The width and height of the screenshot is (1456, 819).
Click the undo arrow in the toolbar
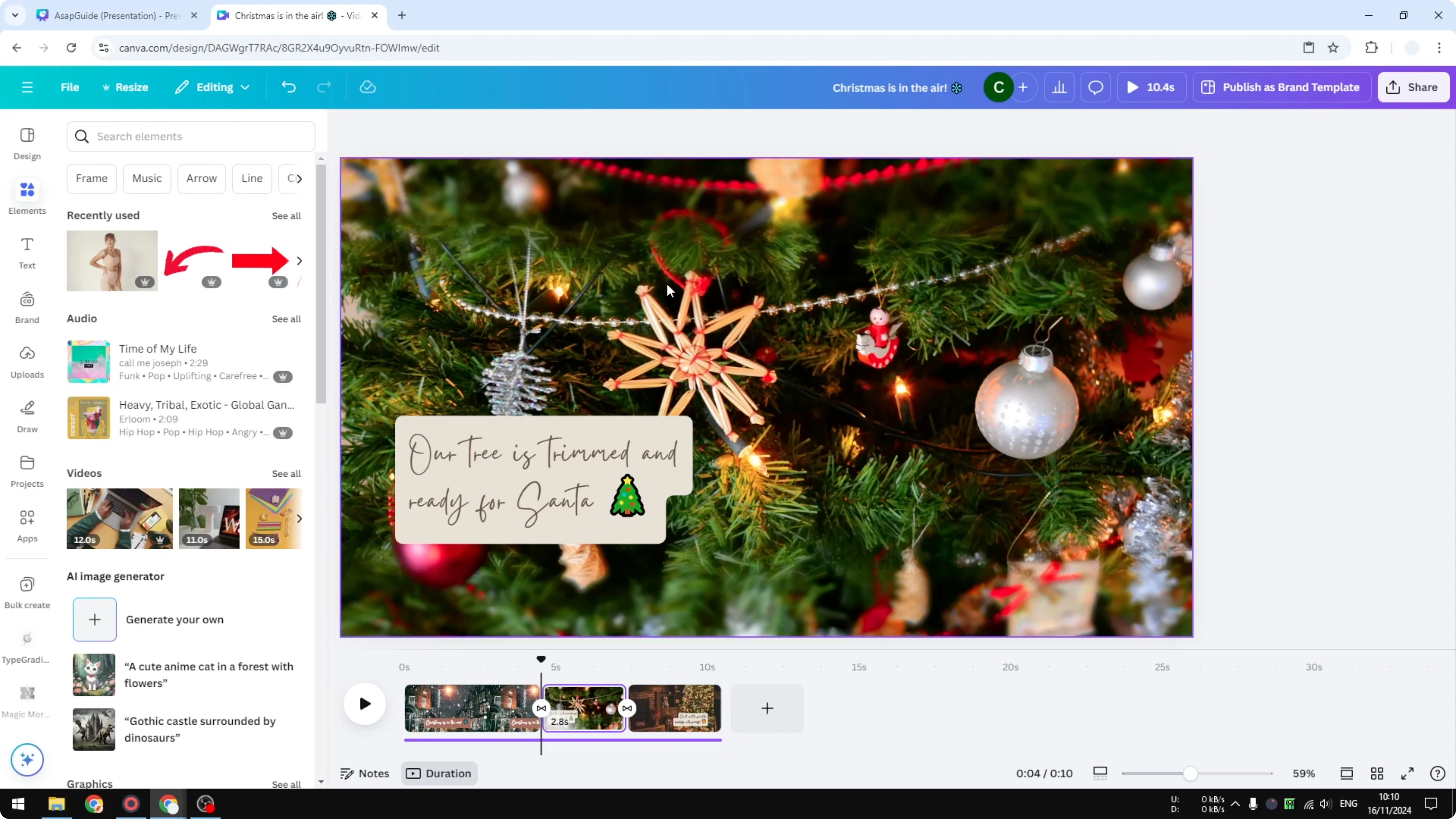(x=288, y=87)
